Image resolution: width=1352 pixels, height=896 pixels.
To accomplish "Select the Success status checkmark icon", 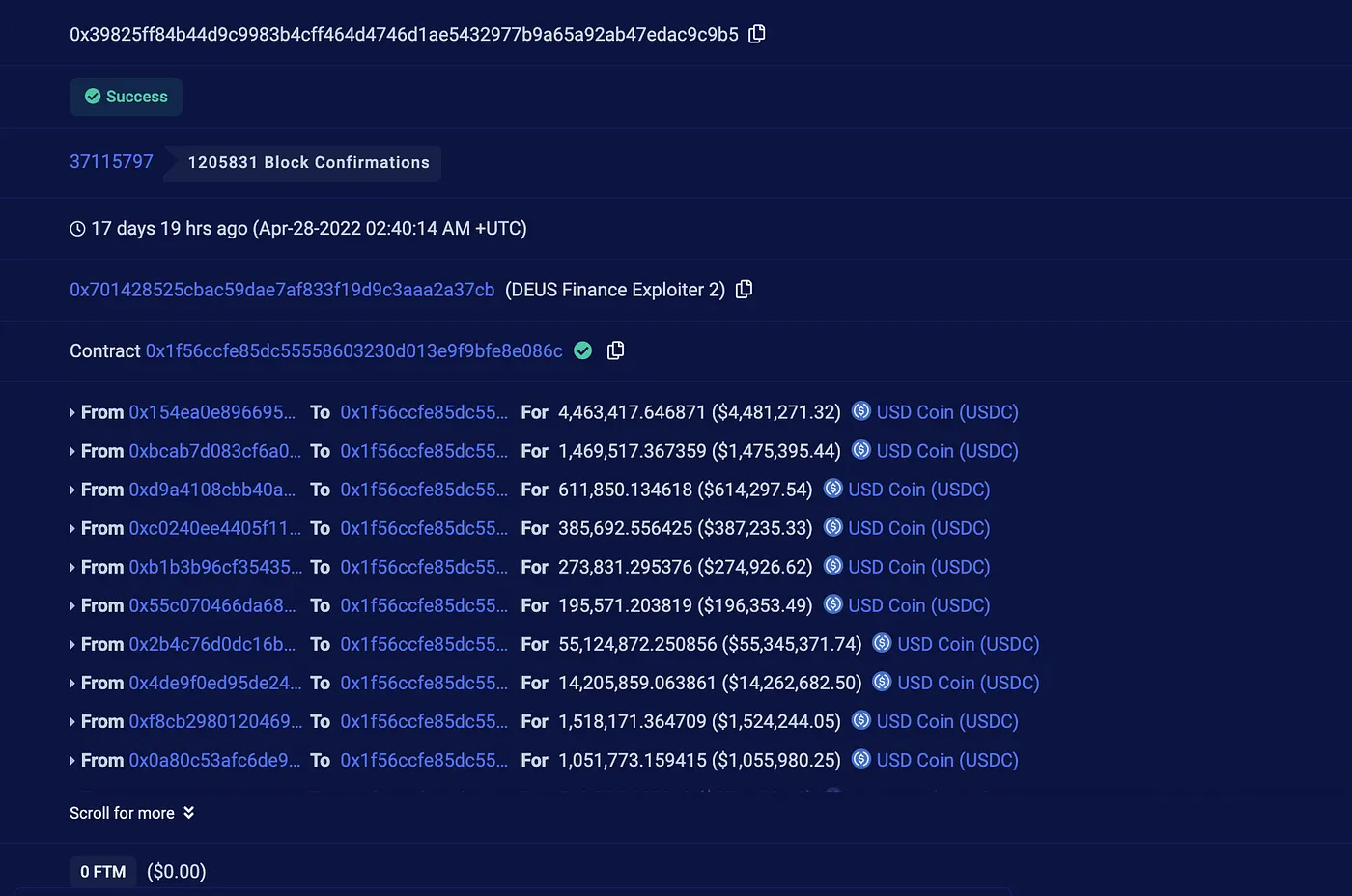I will point(93,97).
